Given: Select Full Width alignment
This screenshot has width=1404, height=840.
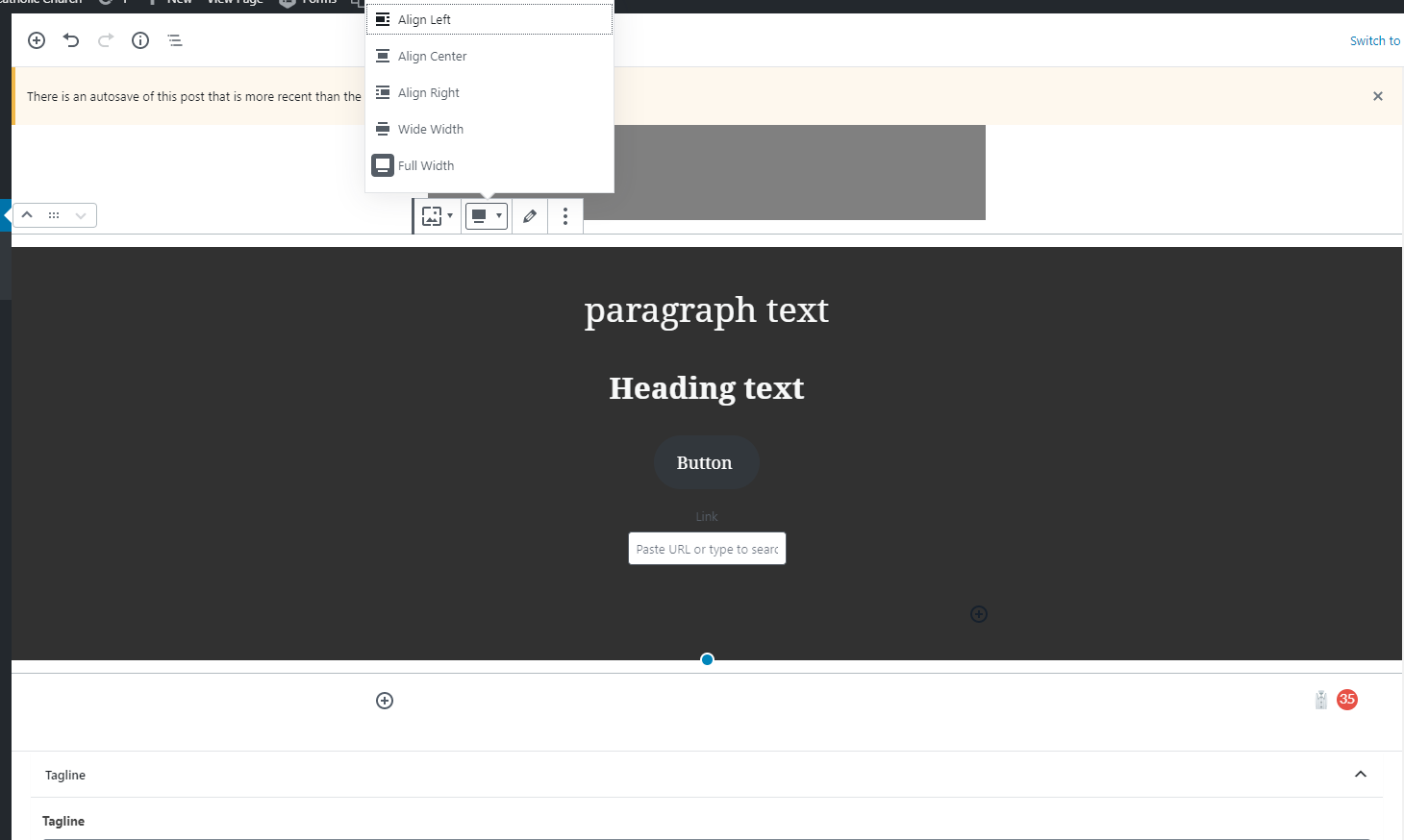Looking at the screenshot, I should pos(425,165).
